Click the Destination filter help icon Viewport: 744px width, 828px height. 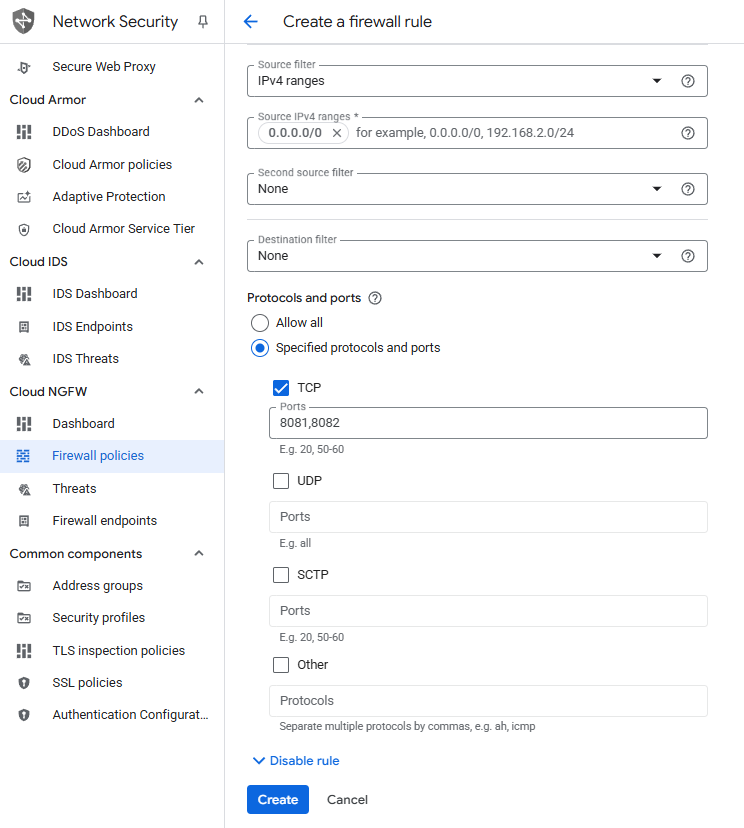687,256
